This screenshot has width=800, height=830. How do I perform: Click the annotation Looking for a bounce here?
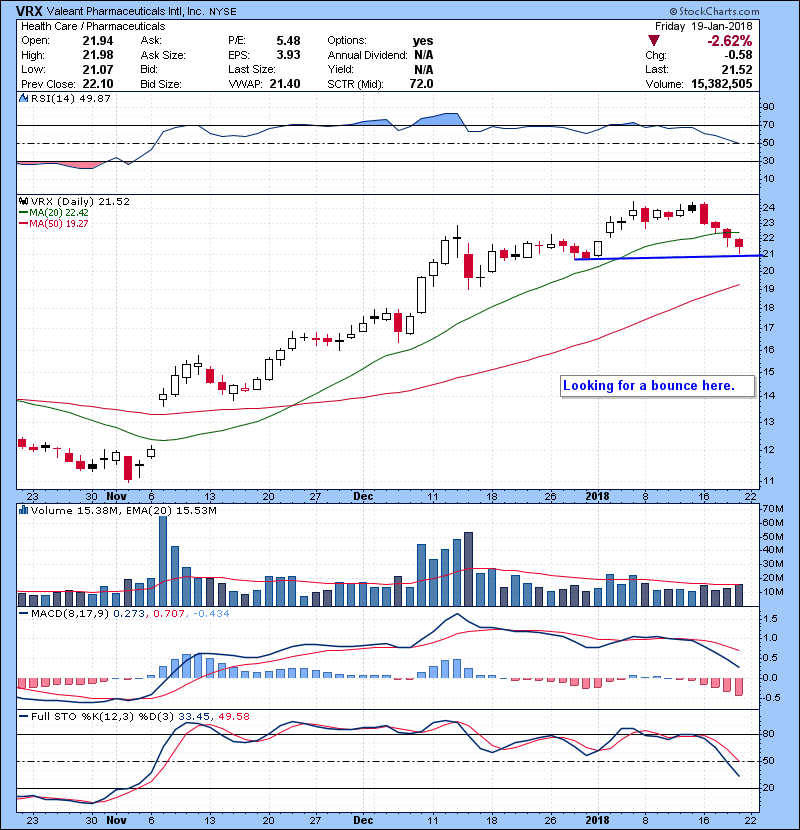[x=649, y=385]
